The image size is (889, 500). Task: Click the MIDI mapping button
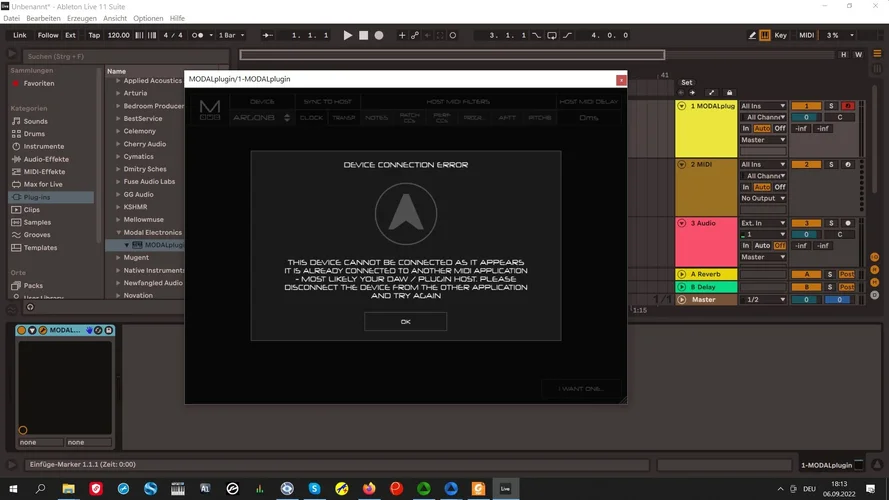point(806,35)
